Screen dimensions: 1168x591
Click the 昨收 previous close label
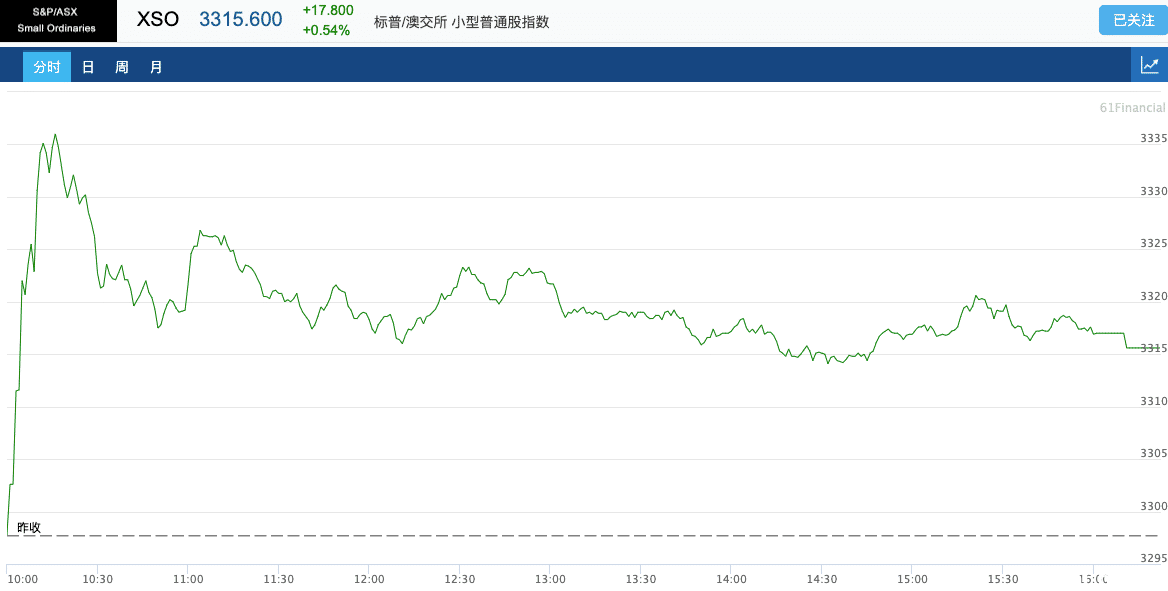(29, 528)
